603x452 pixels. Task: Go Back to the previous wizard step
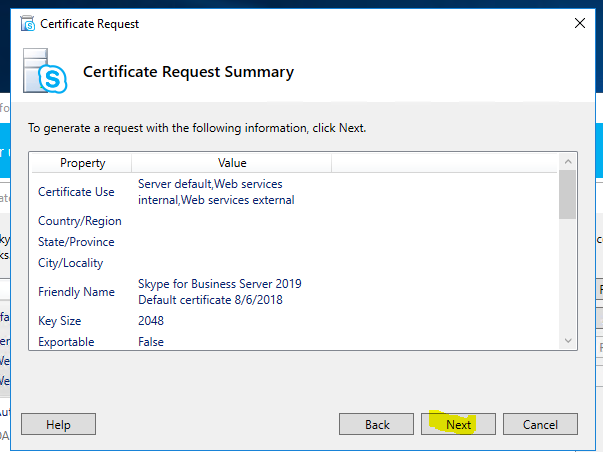coord(376,424)
